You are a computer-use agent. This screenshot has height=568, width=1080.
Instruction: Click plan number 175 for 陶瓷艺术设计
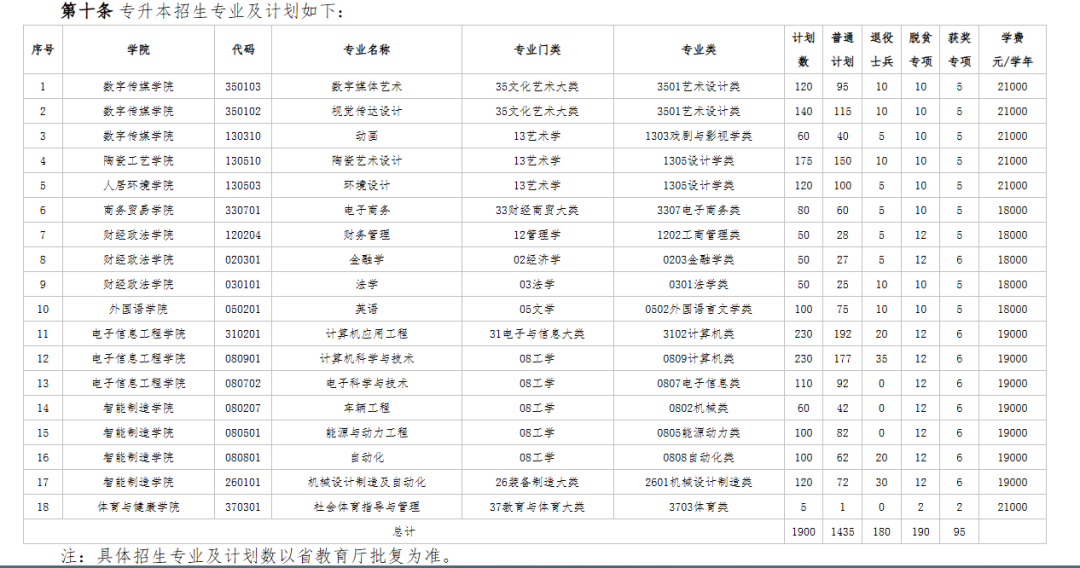803,161
